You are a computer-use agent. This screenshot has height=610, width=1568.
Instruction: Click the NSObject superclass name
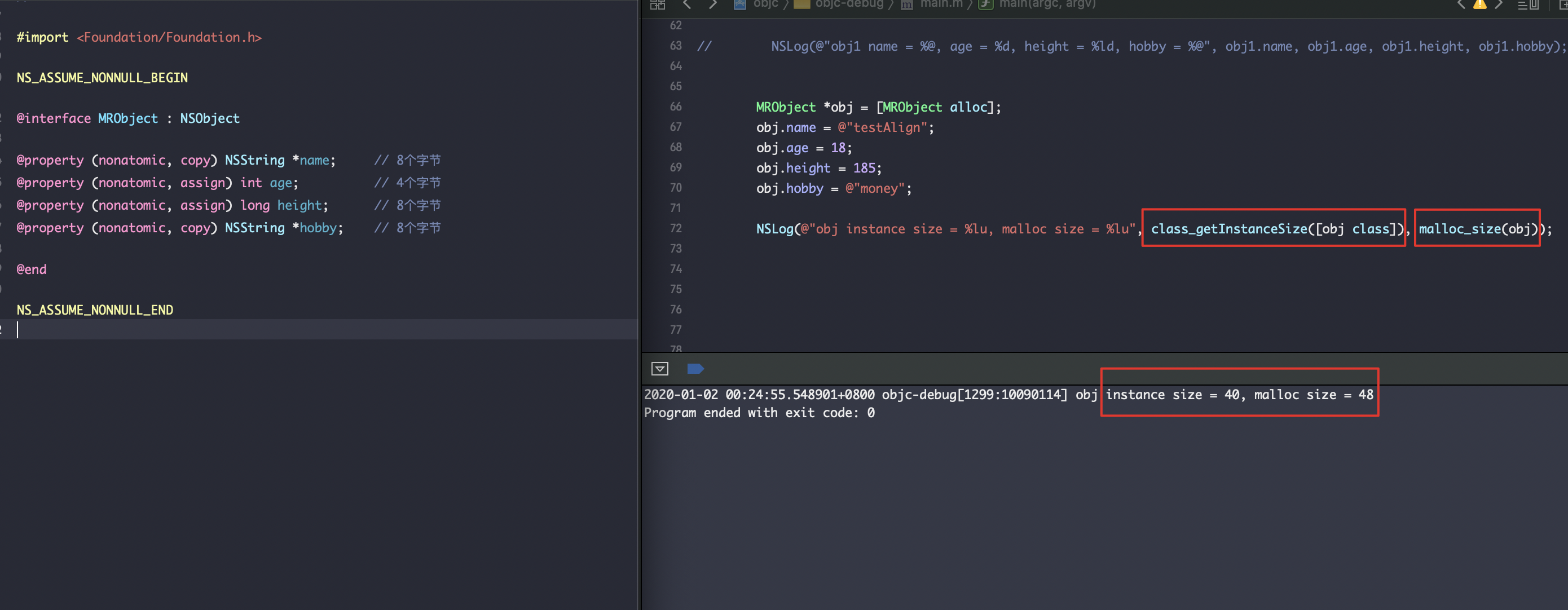[x=209, y=118]
